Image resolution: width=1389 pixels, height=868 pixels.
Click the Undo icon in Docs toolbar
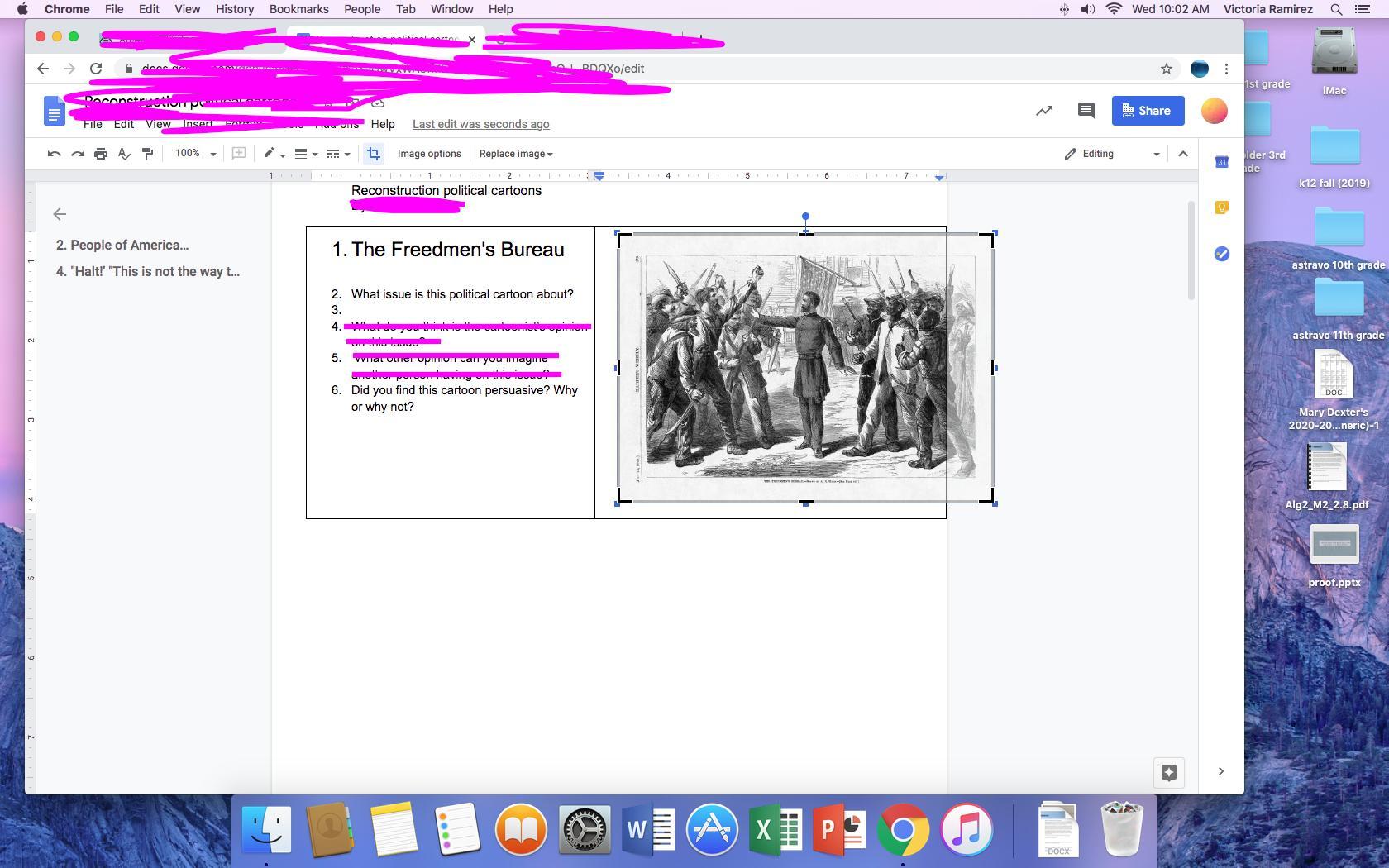(54, 154)
